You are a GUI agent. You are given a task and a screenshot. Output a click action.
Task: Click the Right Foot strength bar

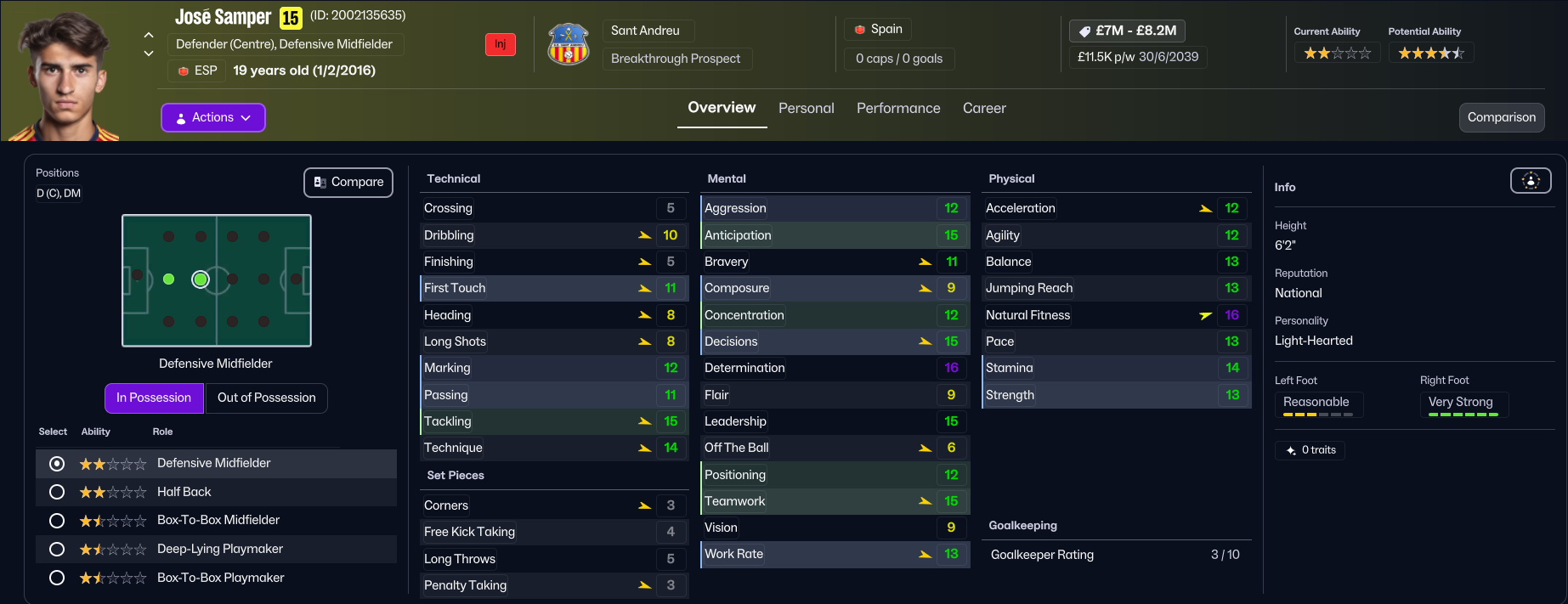(x=1463, y=415)
